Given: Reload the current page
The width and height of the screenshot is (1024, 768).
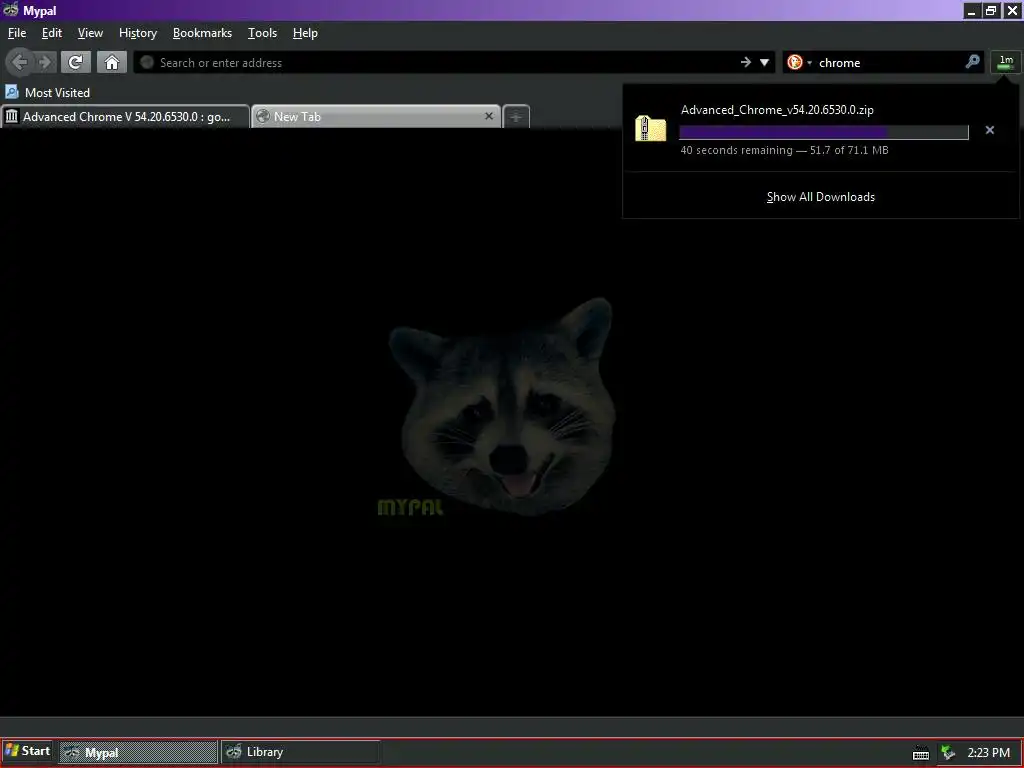Looking at the screenshot, I should (x=76, y=62).
